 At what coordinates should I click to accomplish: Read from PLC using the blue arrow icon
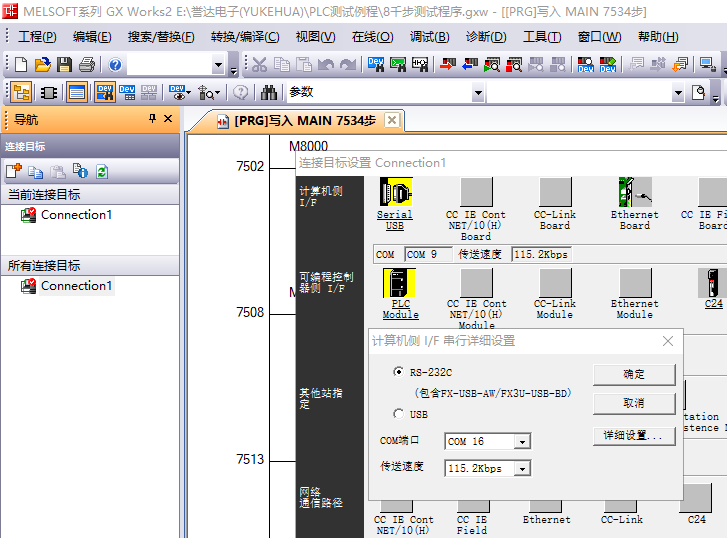(470, 64)
